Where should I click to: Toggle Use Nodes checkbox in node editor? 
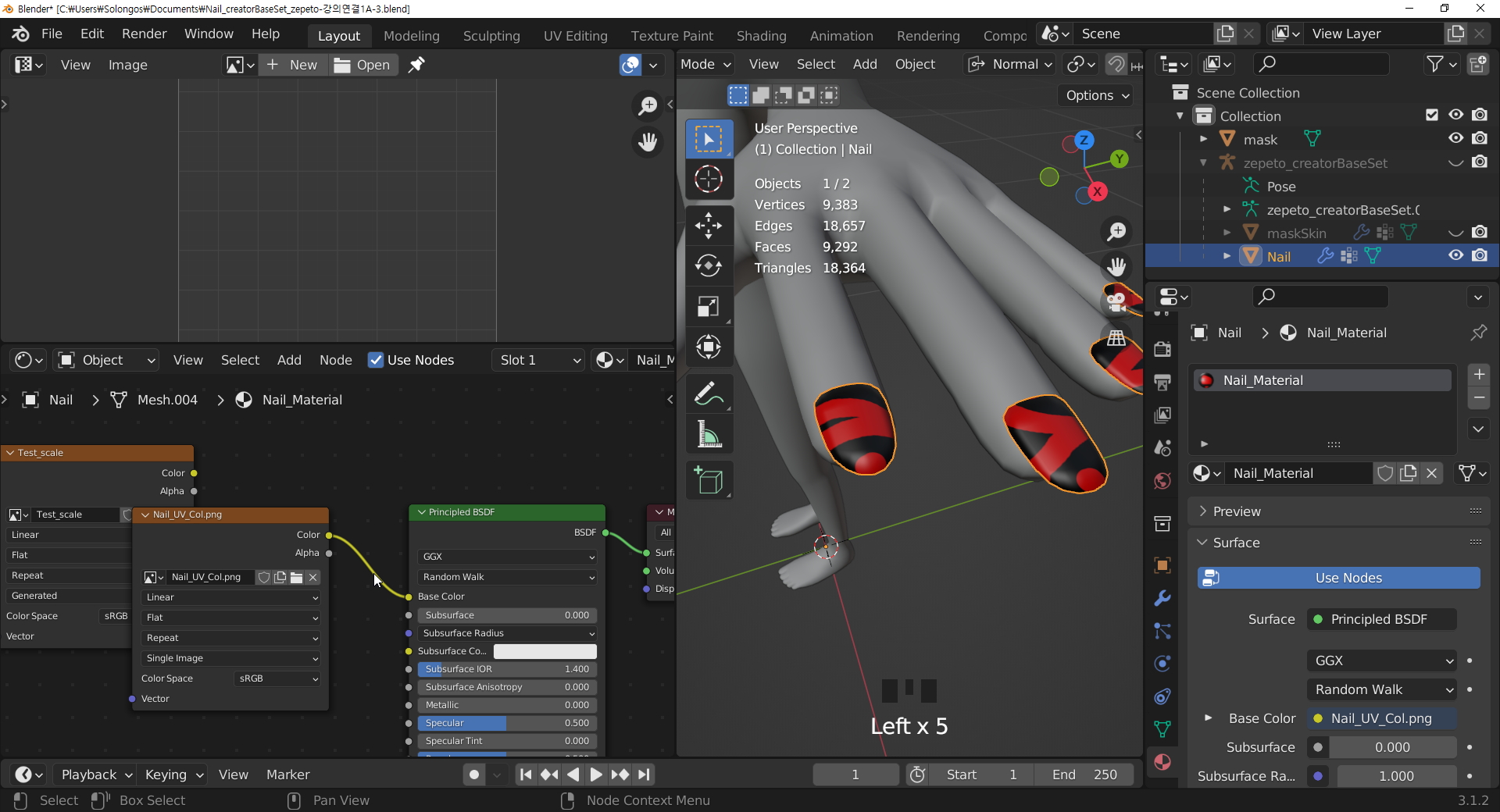376,360
